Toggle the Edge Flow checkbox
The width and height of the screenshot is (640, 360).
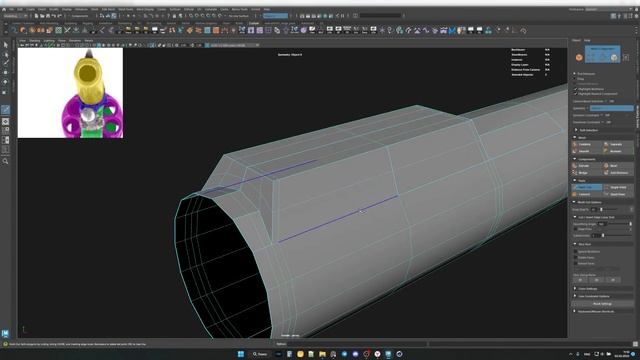[576, 229]
